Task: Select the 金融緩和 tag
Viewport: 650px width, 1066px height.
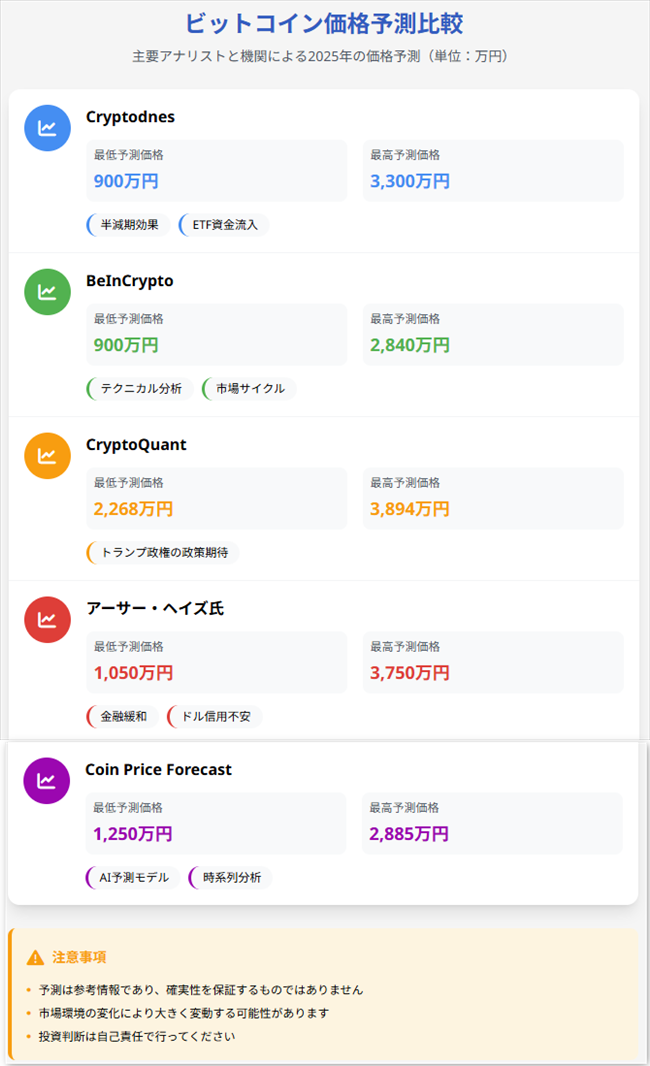Action: coord(122,717)
